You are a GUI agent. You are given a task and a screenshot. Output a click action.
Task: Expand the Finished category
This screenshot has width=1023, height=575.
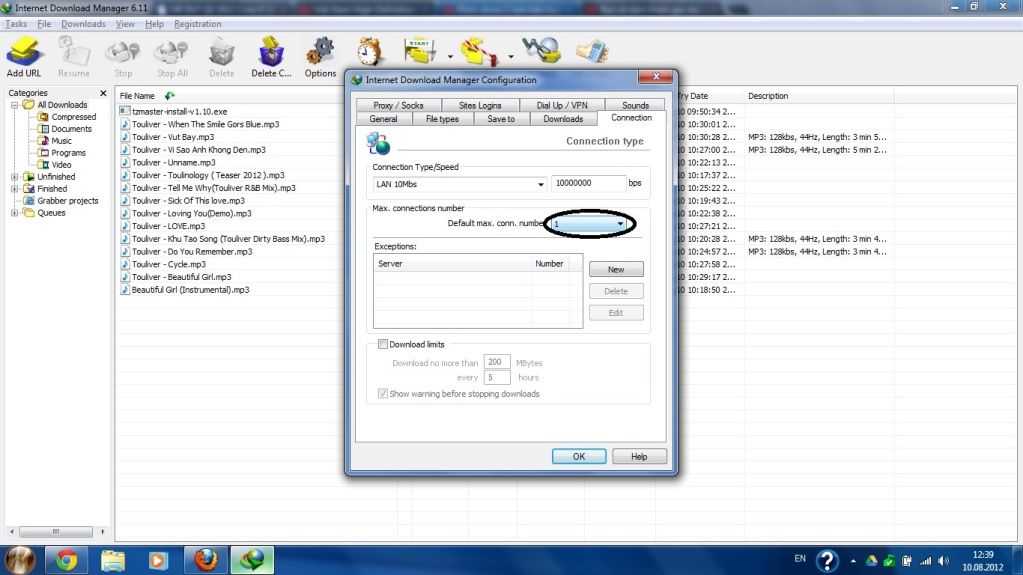(14, 189)
